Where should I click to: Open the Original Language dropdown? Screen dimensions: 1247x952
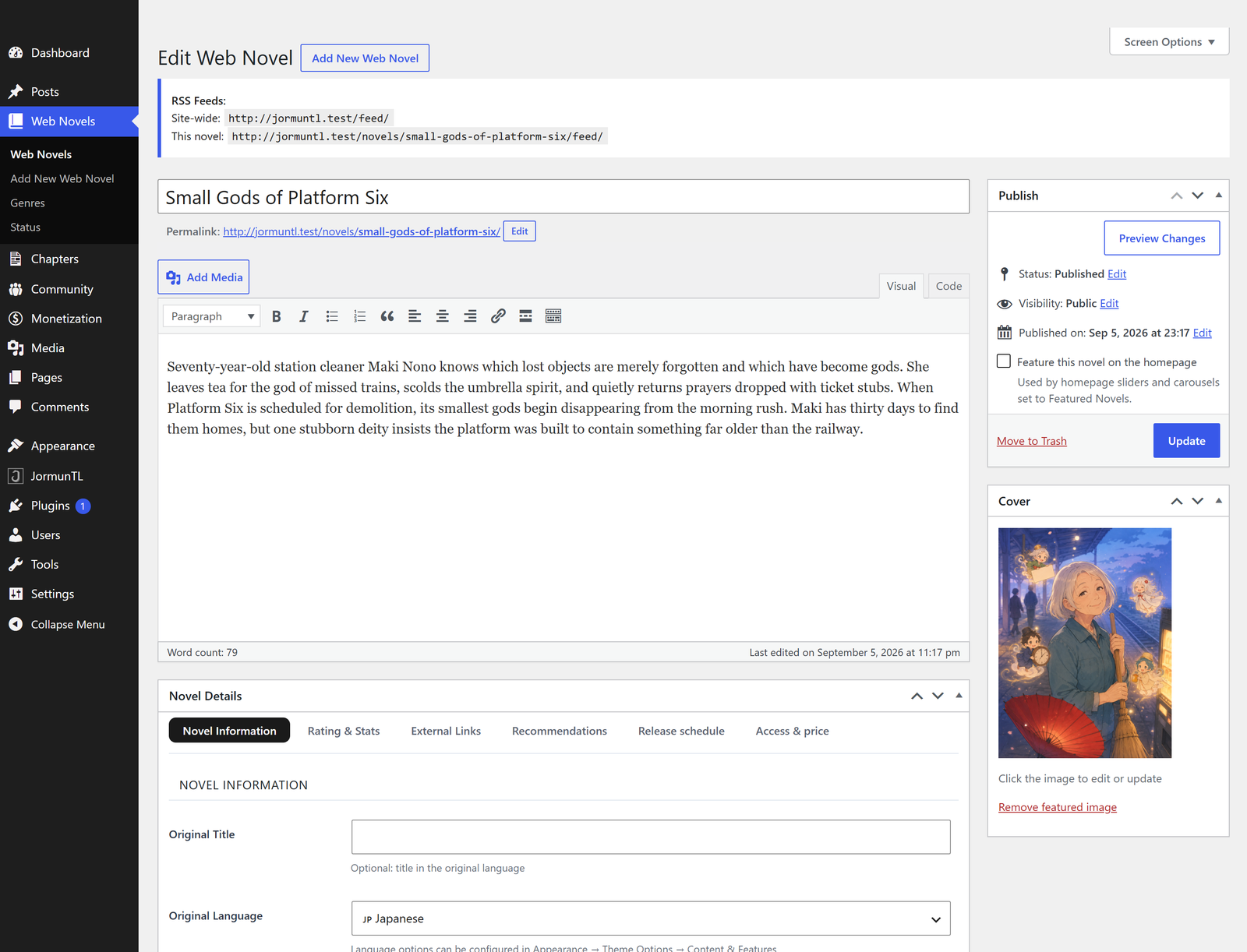coord(651,919)
